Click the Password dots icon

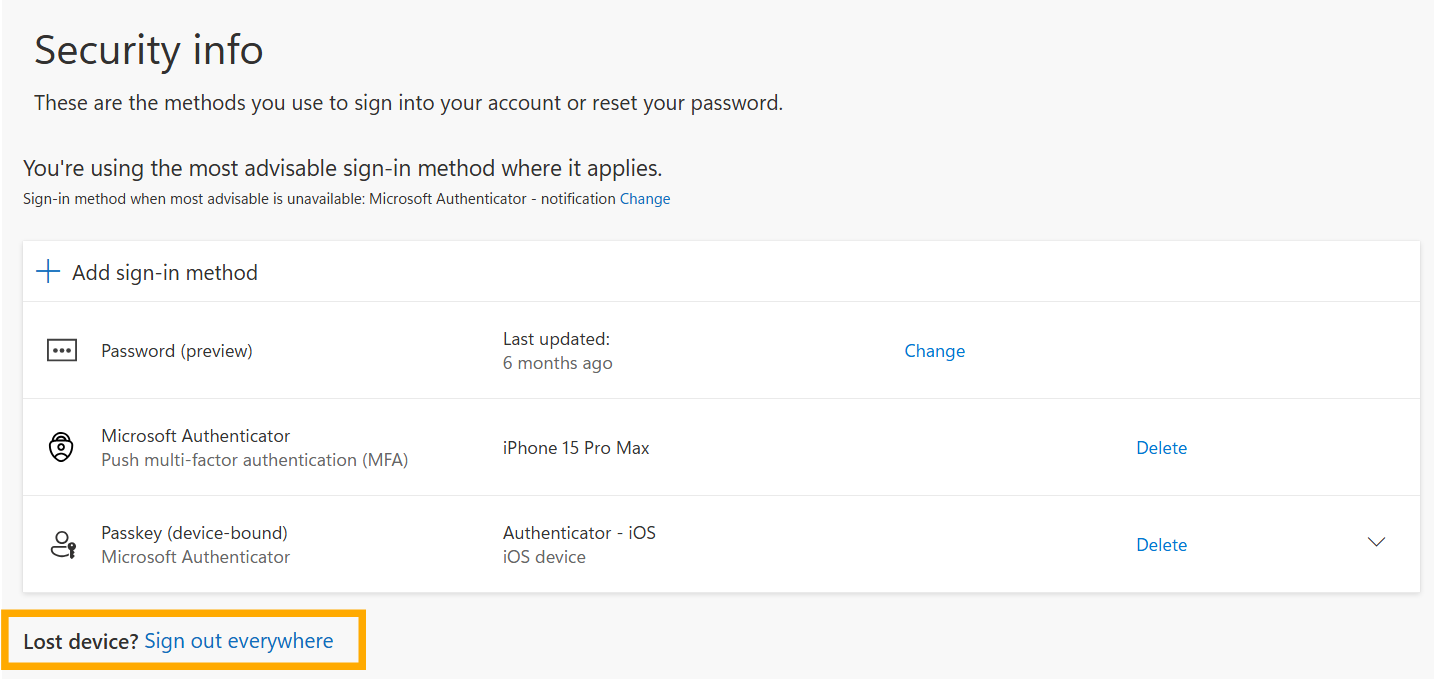click(62, 351)
